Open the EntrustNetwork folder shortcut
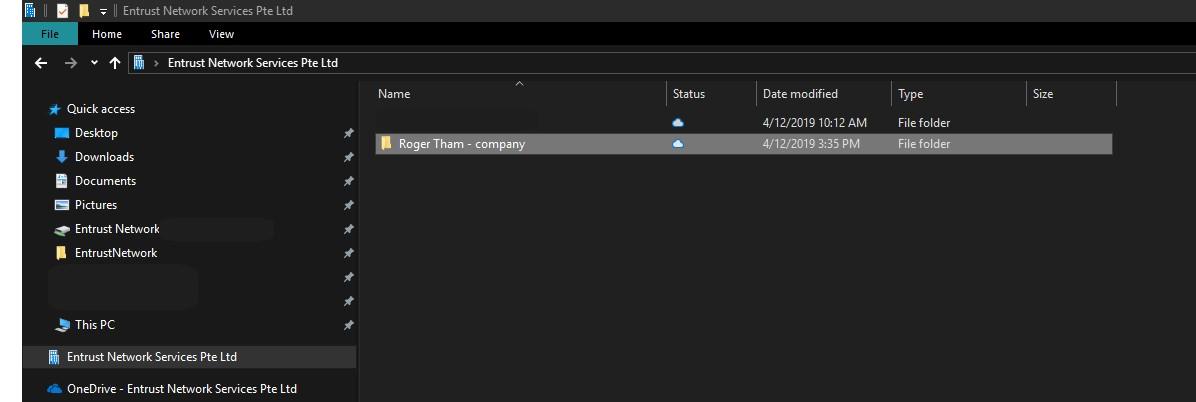This screenshot has height=402, width=1196. pos(116,252)
